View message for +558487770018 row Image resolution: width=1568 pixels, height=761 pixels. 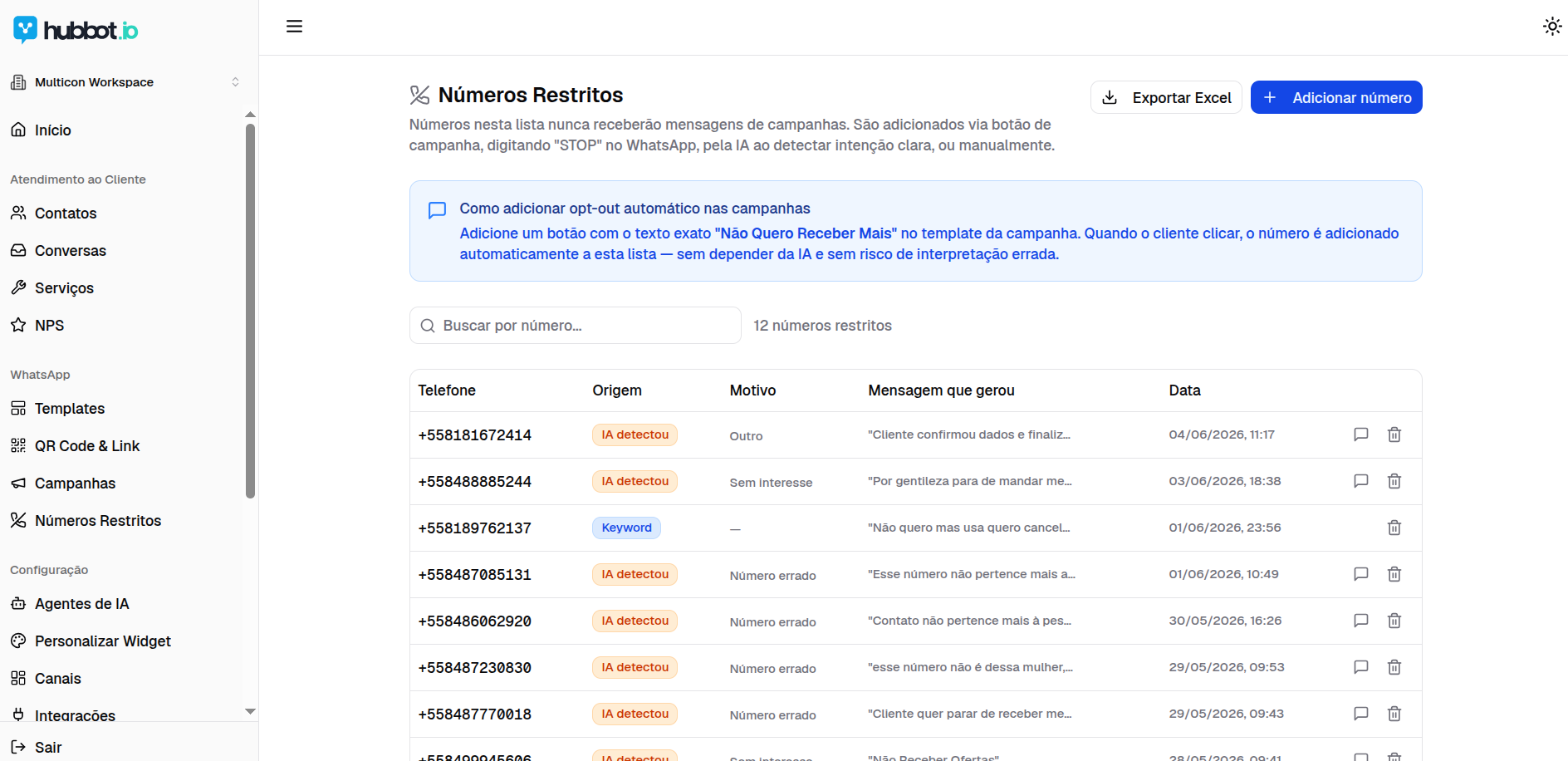point(1361,714)
